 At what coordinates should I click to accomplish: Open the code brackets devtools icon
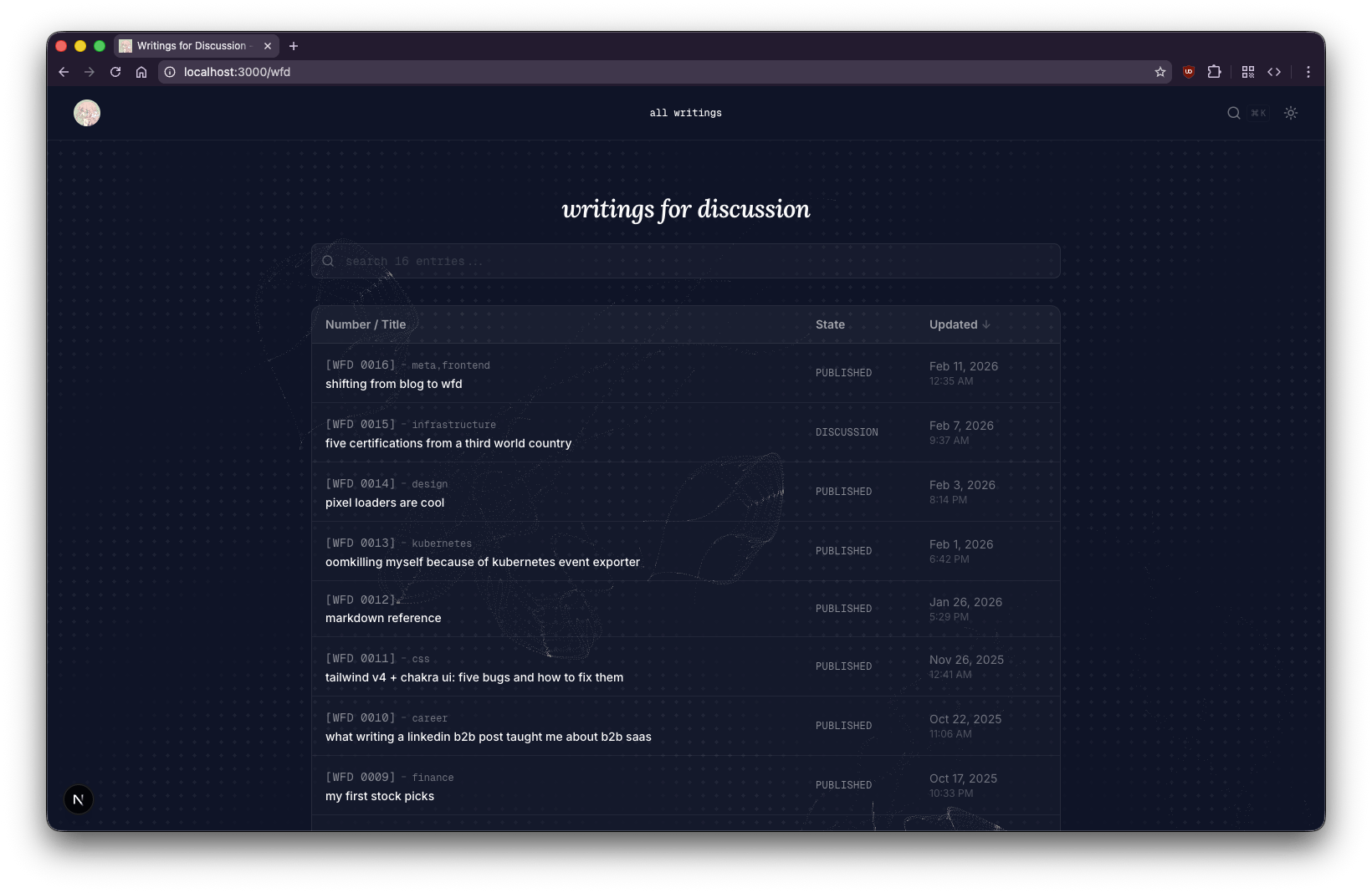point(1274,72)
